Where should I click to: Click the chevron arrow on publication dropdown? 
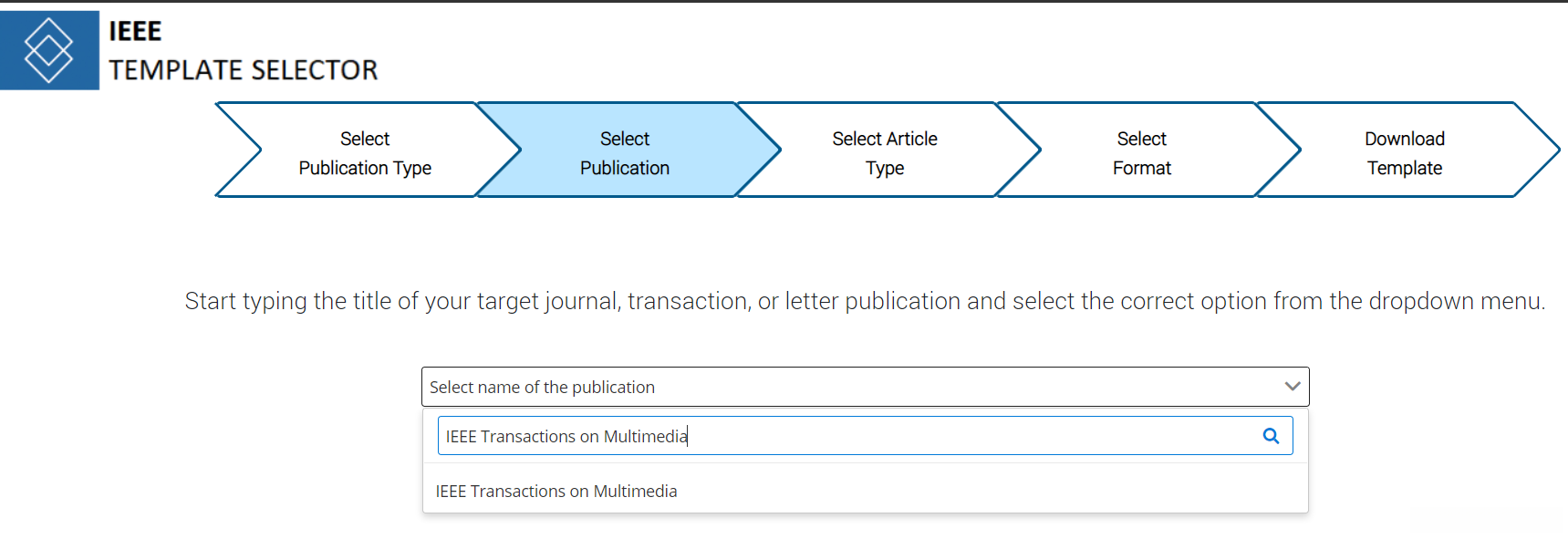[x=1292, y=387]
